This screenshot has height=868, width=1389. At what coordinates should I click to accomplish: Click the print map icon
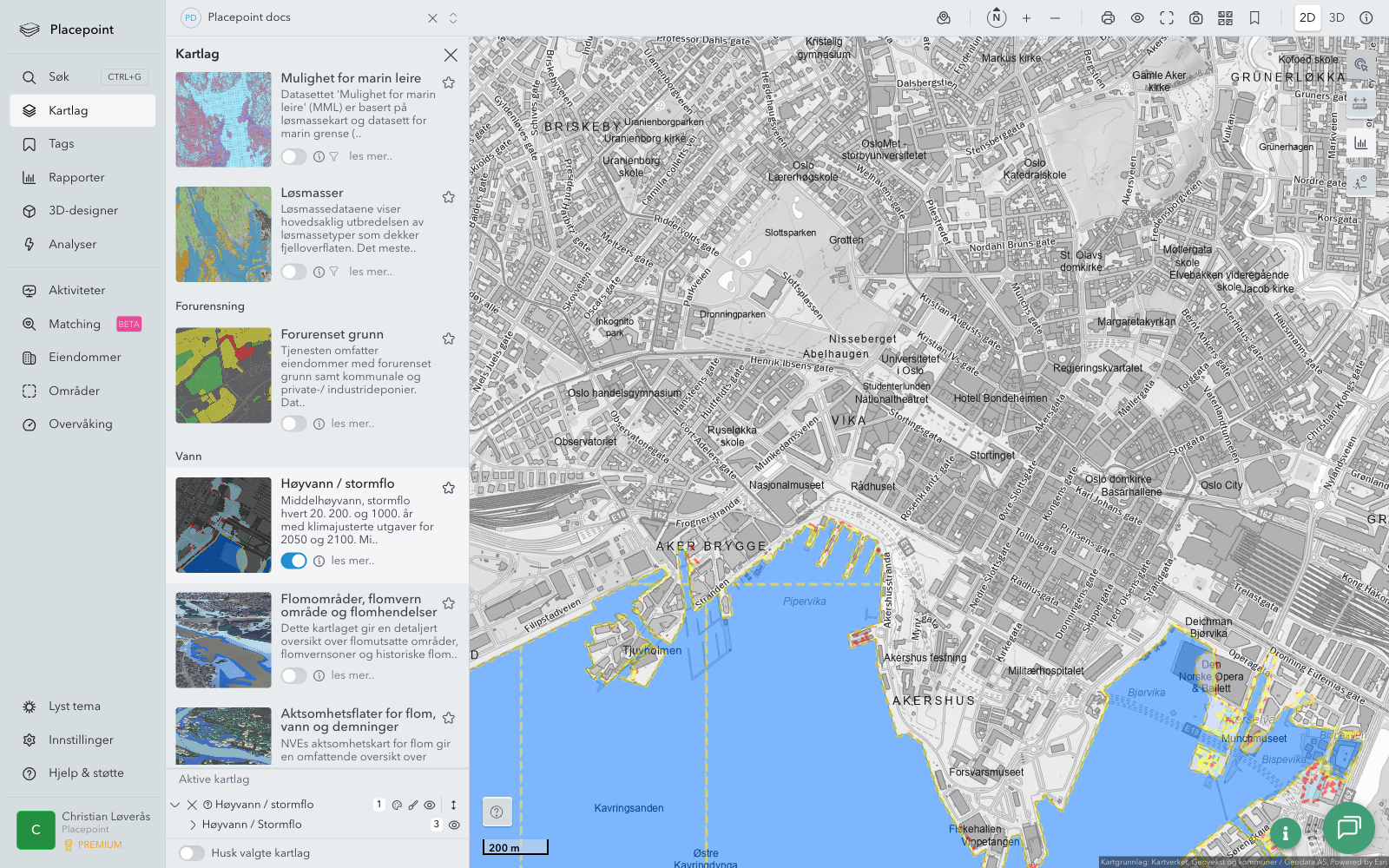1108,18
